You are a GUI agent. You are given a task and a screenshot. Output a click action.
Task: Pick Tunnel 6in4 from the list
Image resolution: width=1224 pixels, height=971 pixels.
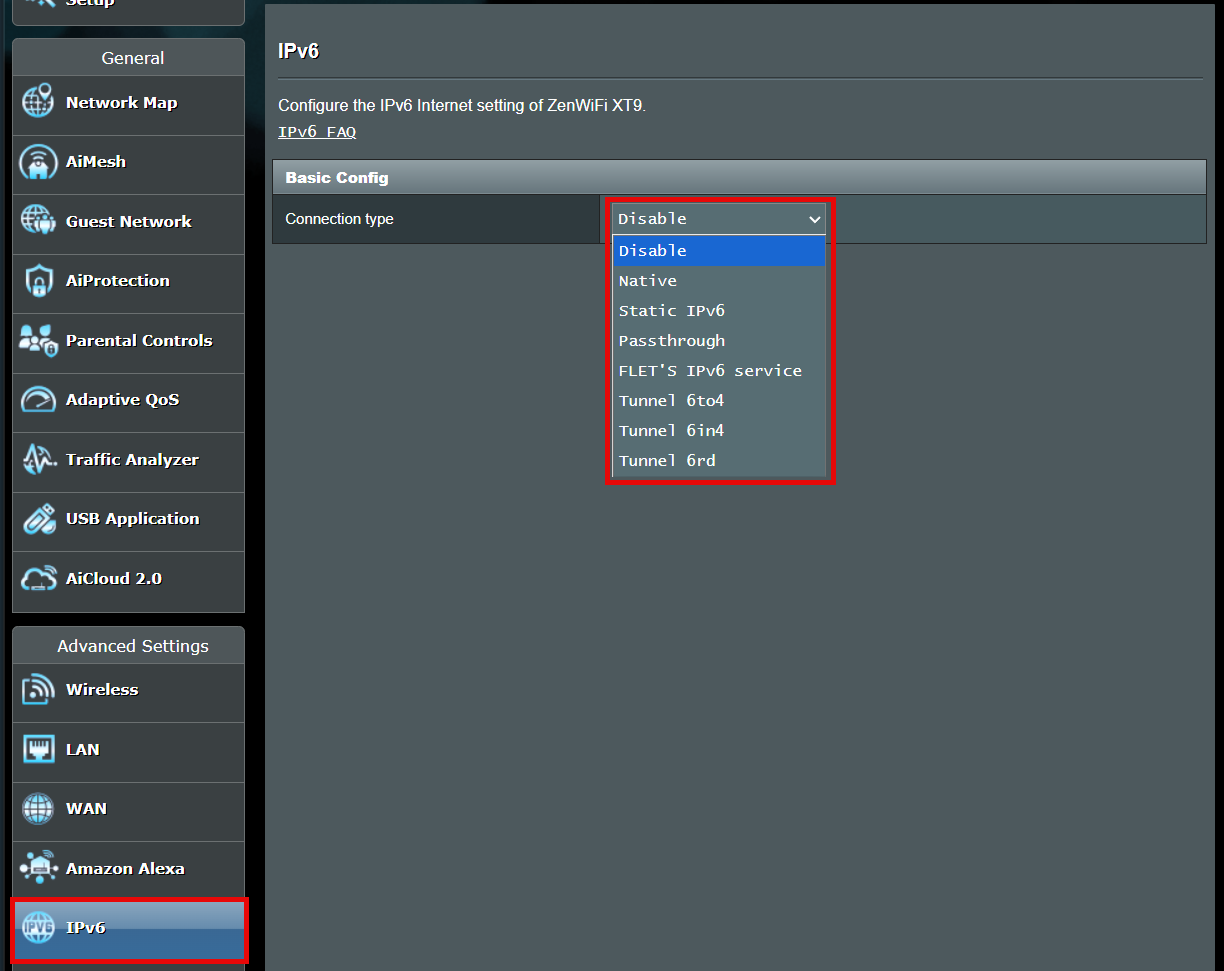pos(671,431)
